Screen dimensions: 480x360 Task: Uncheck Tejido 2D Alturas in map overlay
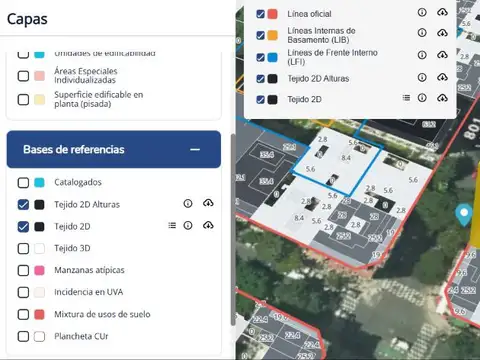click(x=260, y=79)
